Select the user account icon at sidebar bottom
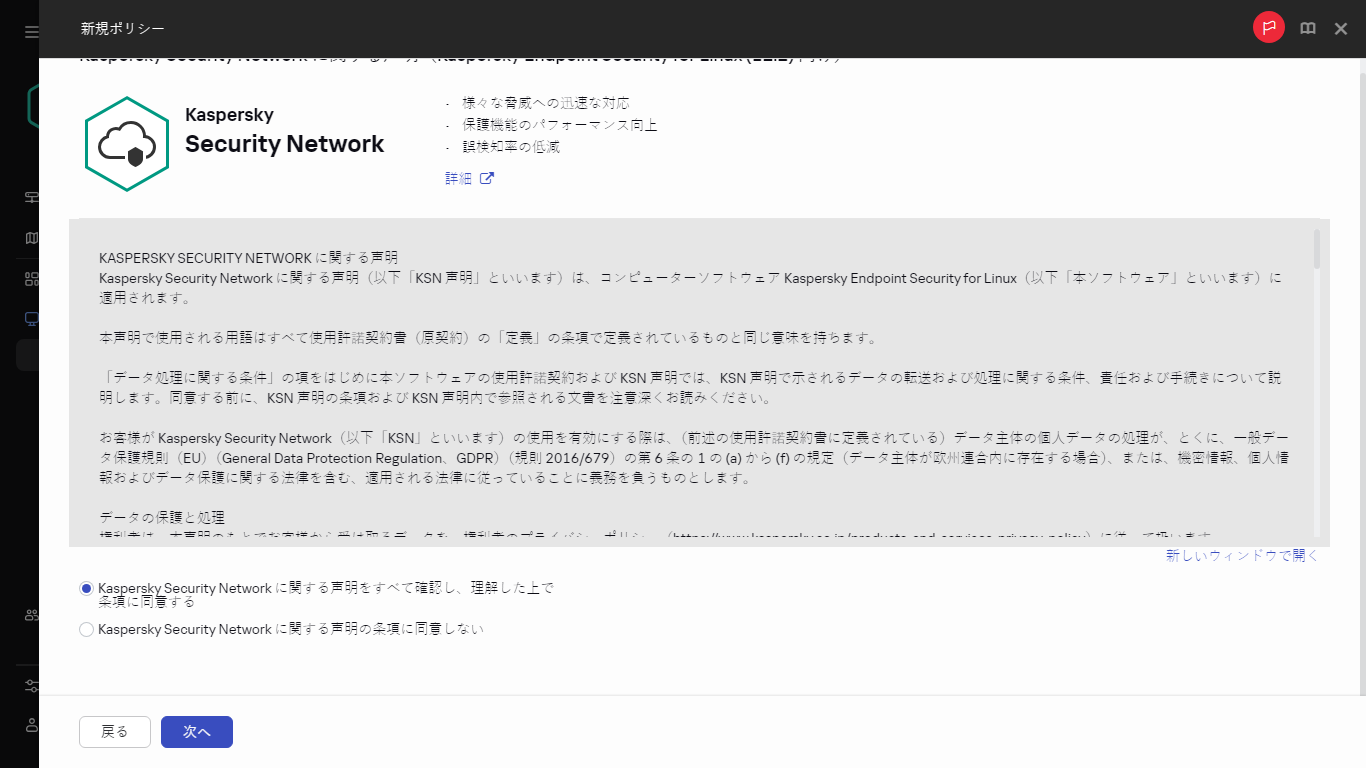Image resolution: width=1366 pixels, height=768 pixels. tap(30, 726)
